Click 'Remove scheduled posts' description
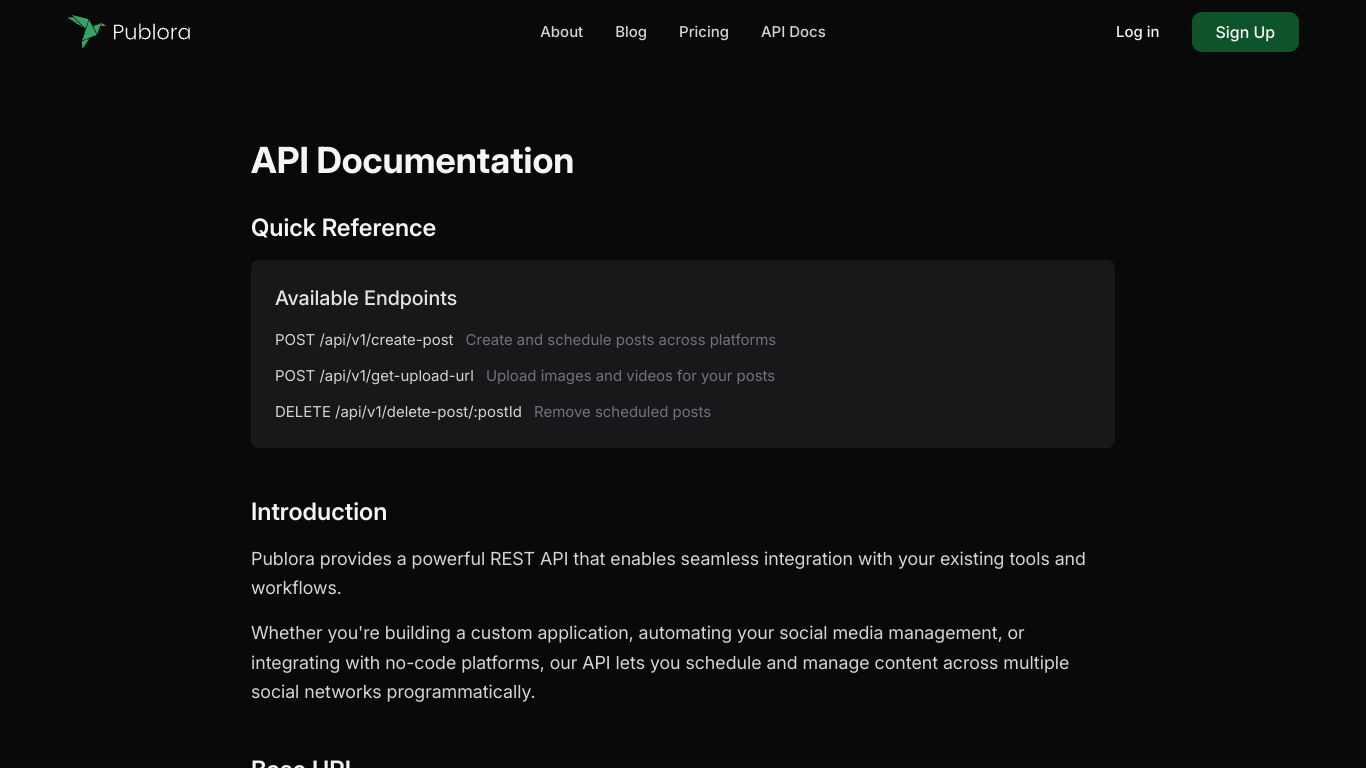Screen dimensions: 1366x768 coord(622,412)
